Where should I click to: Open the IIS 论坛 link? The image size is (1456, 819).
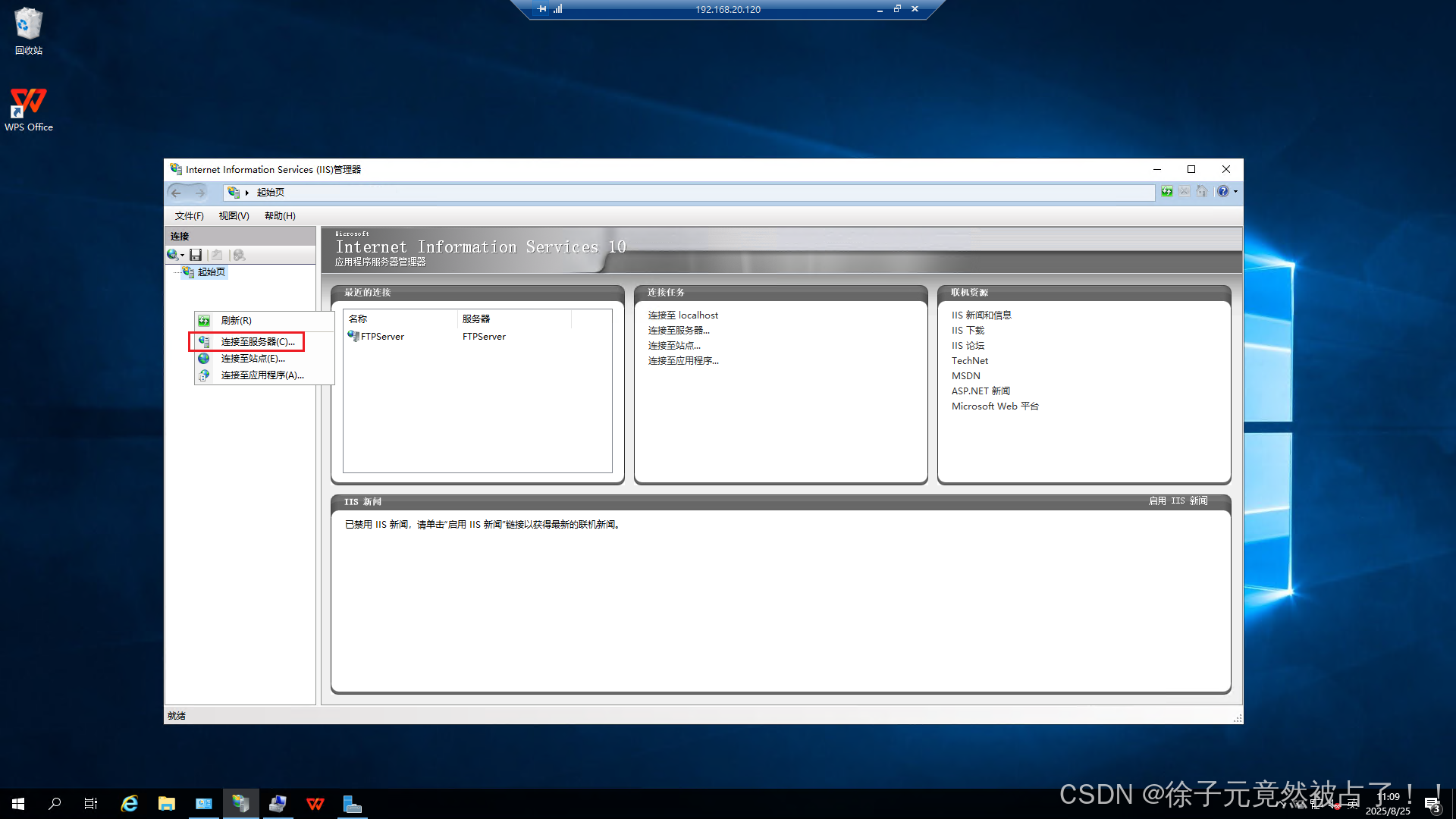click(x=968, y=346)
